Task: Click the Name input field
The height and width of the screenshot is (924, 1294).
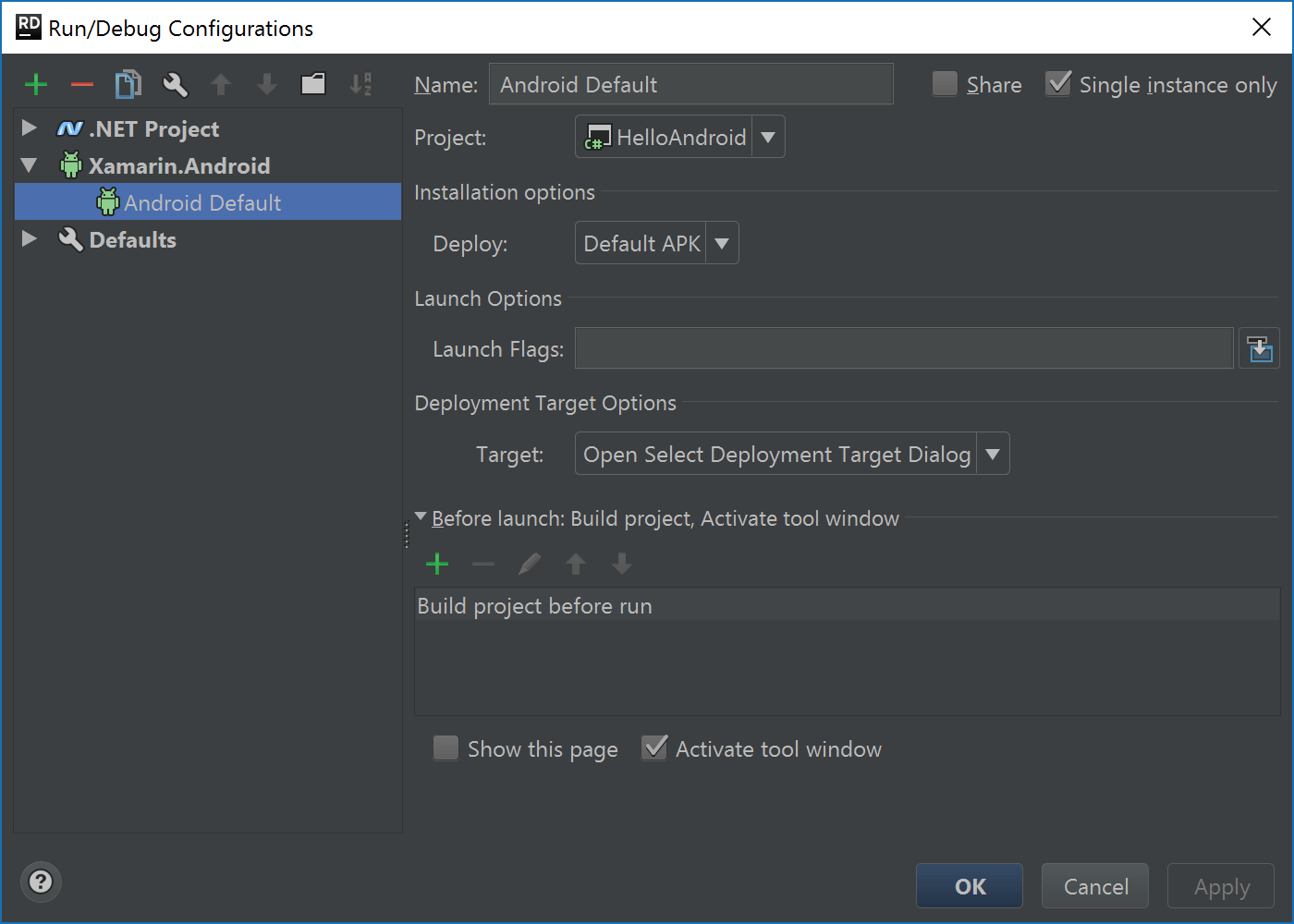Action: pyautogui.click(x=691, y=84)
